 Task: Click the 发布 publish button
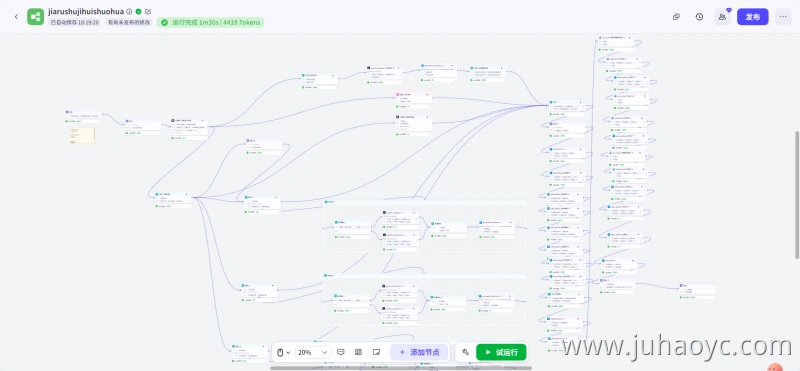click(x=753, y=17)
